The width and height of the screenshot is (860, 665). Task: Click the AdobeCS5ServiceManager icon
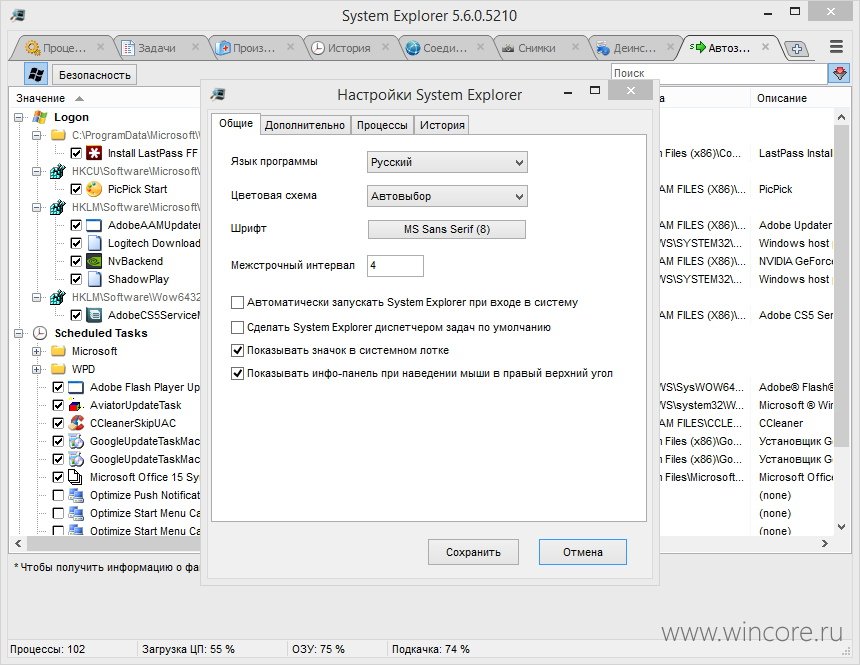(94, 315)
